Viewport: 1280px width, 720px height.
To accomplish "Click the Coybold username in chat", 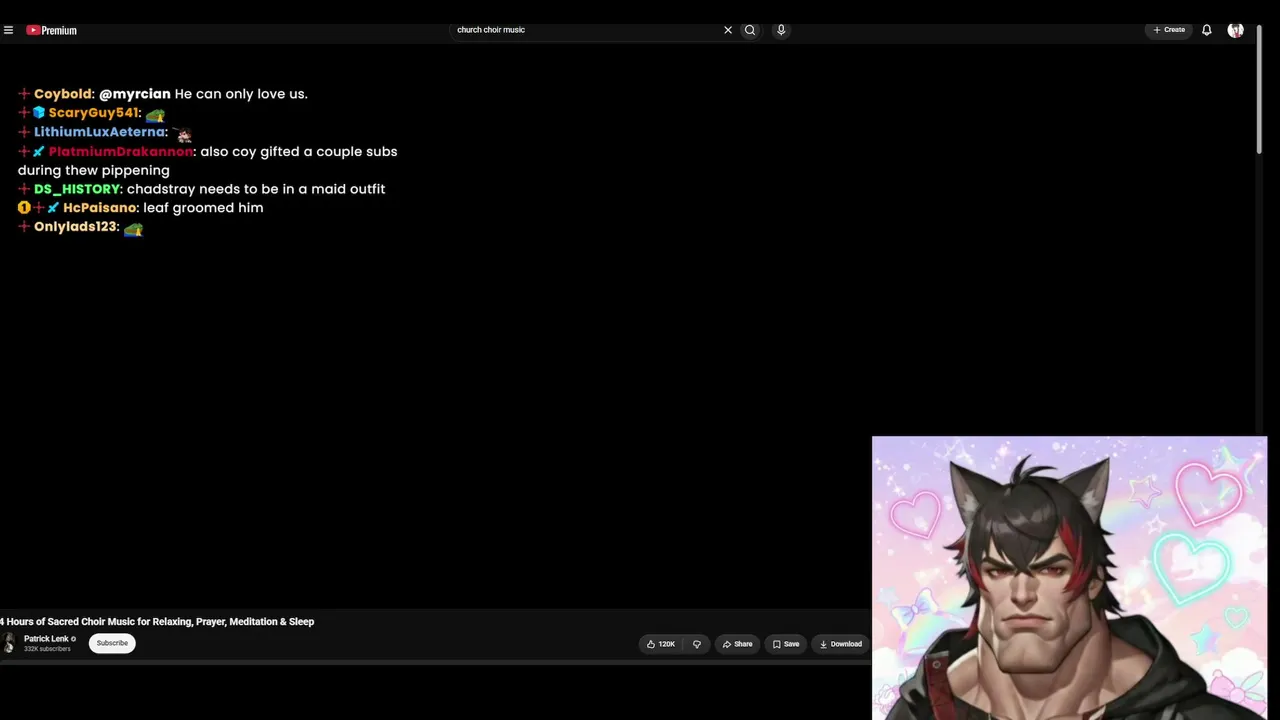I will tap(63, 94).
